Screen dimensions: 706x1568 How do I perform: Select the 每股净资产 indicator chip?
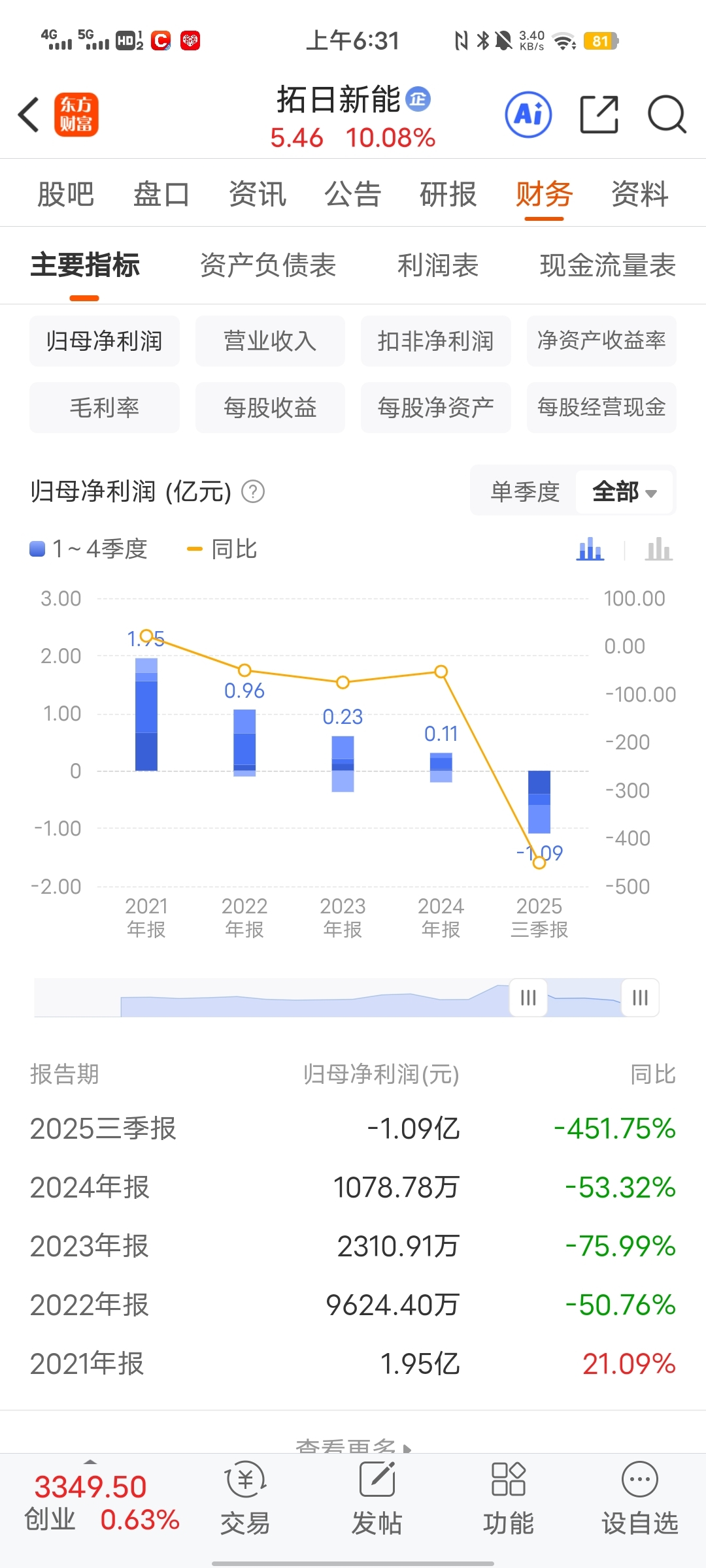click(436, 408)
